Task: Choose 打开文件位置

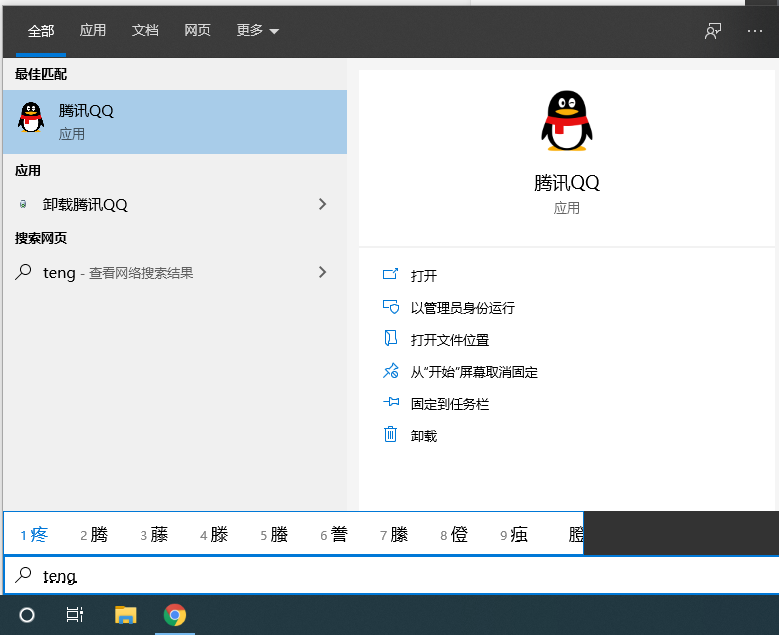Action: (450, 340)
